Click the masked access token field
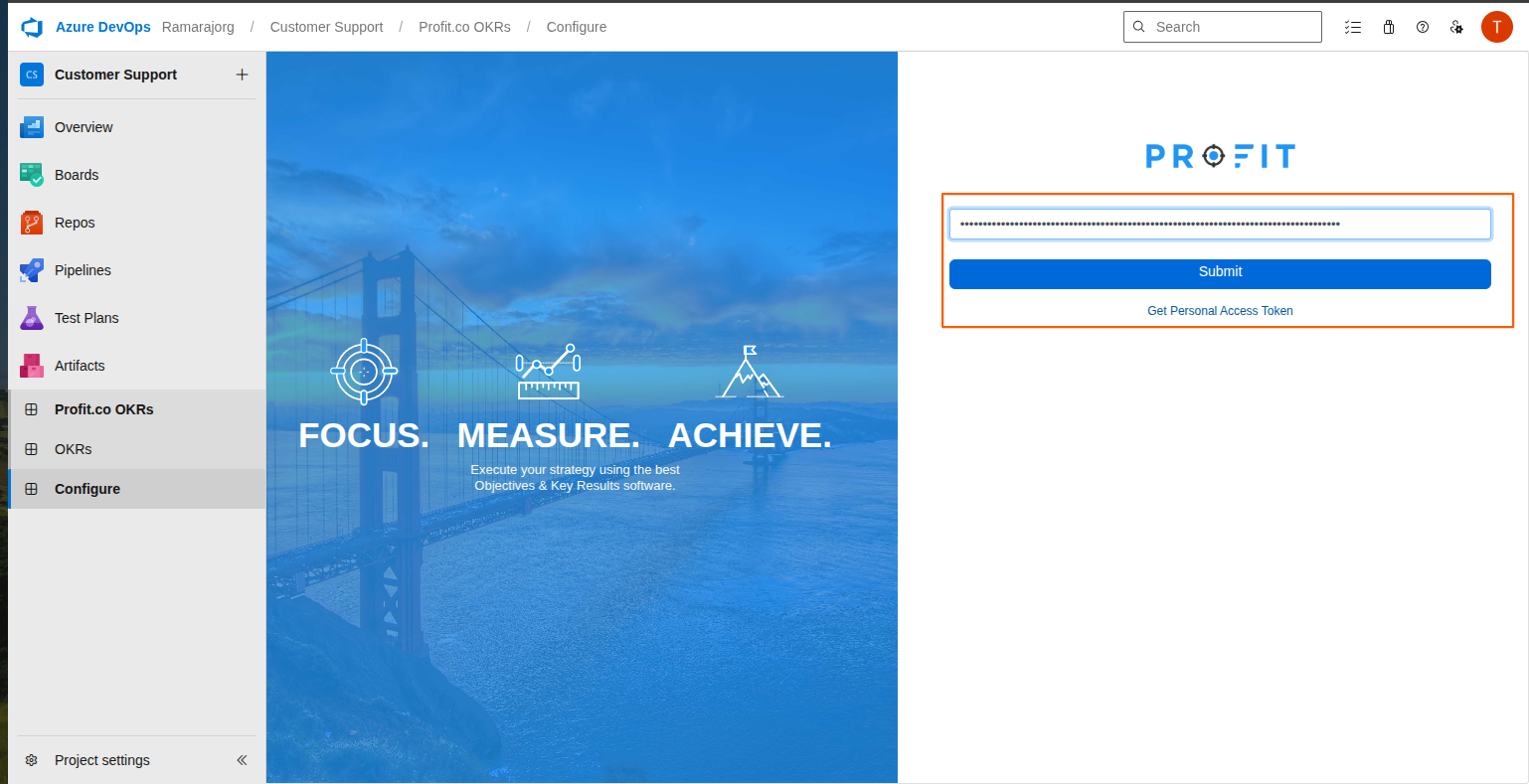 coord(1220,224)
